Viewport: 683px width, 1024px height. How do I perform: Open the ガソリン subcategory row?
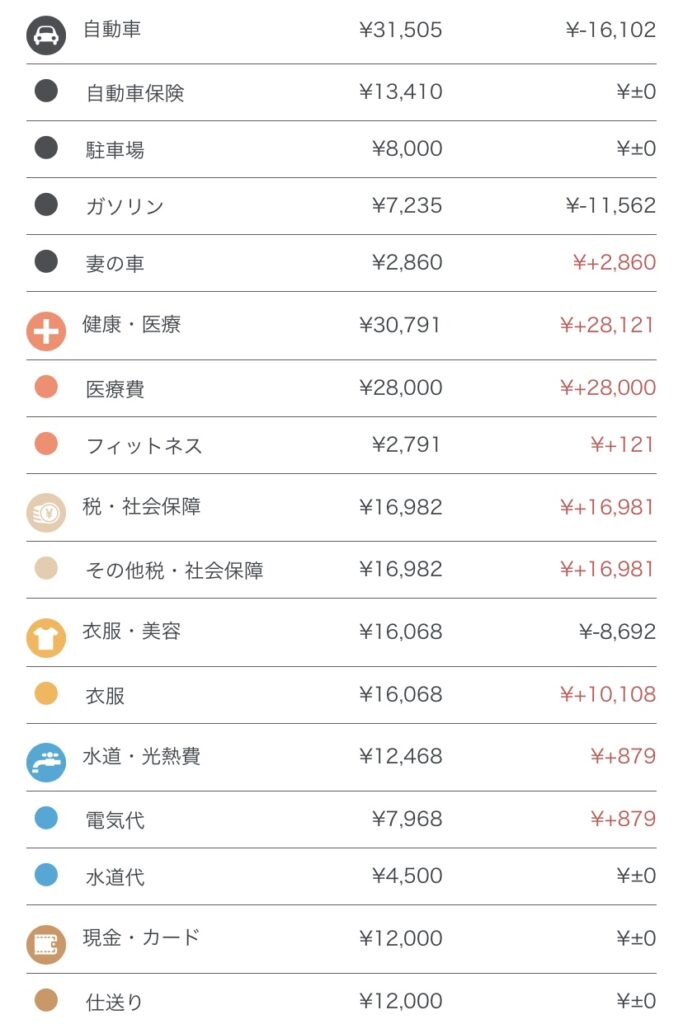click(125, 207)
